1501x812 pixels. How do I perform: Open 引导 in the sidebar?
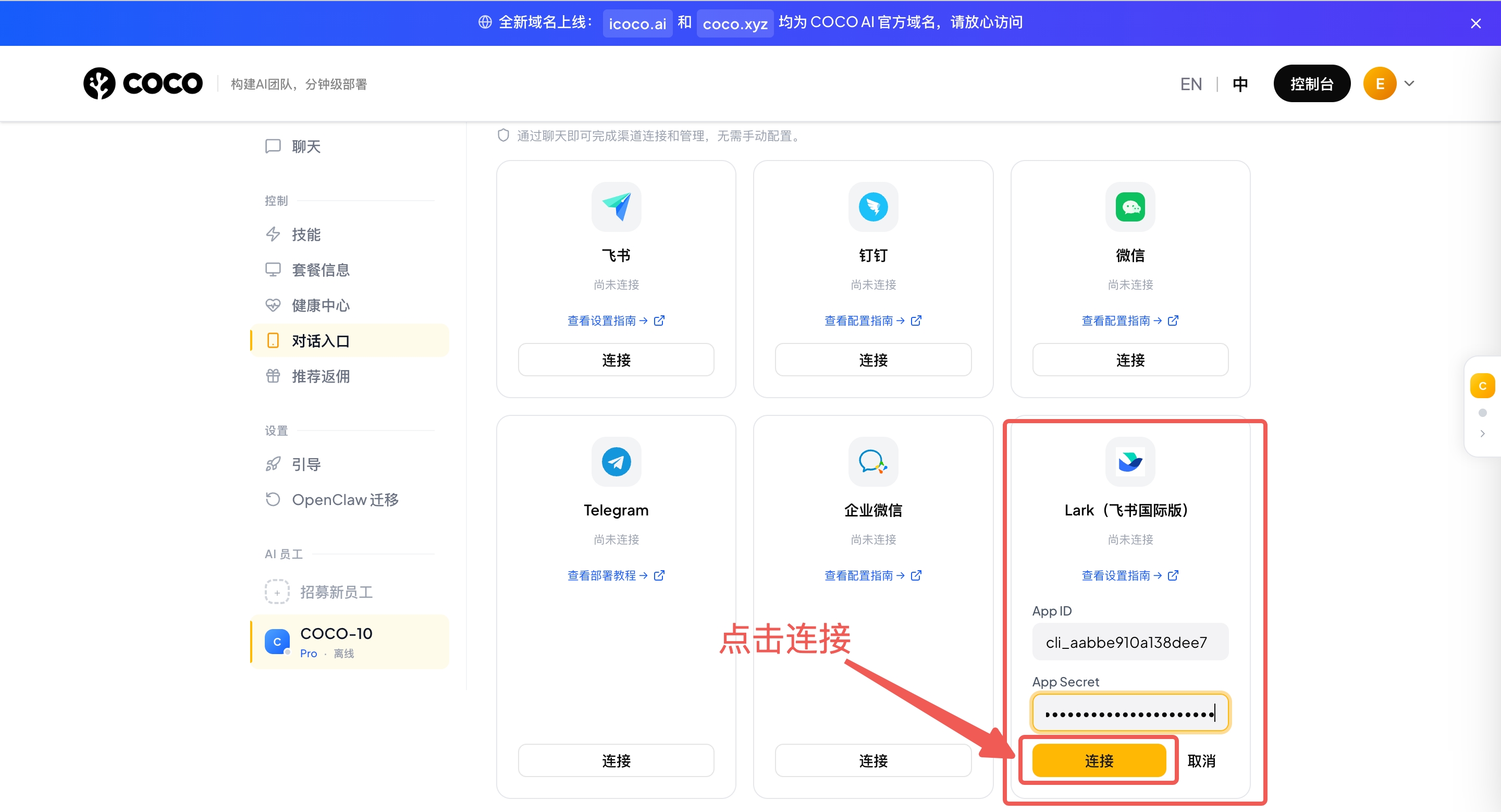click(x=350, y=464)
